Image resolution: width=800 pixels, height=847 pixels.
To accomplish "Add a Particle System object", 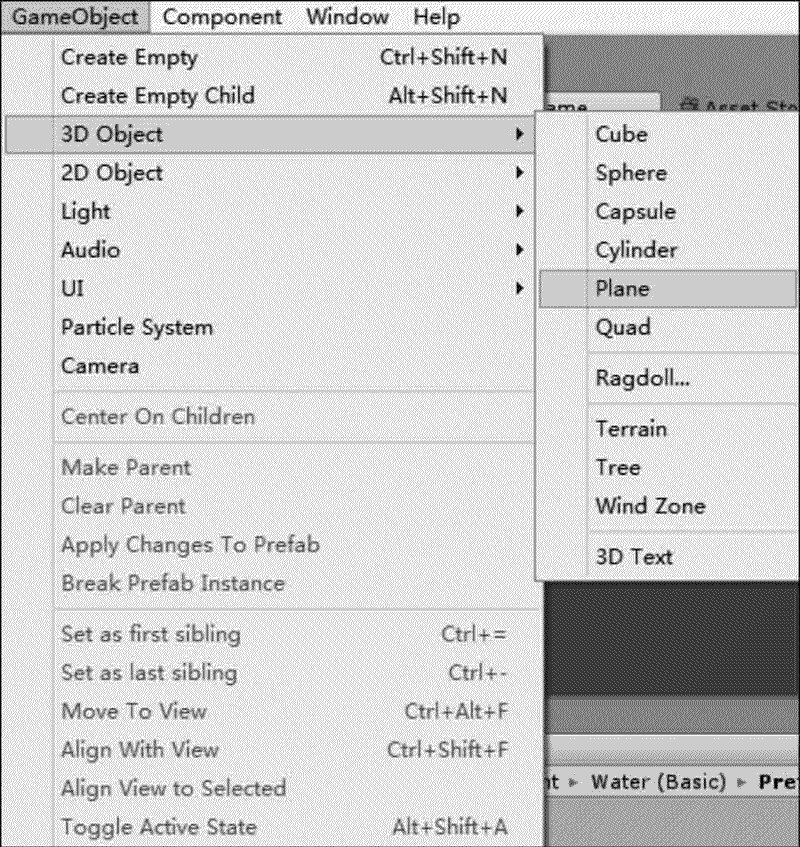I will pyautogui.click(x=137, y=327).
